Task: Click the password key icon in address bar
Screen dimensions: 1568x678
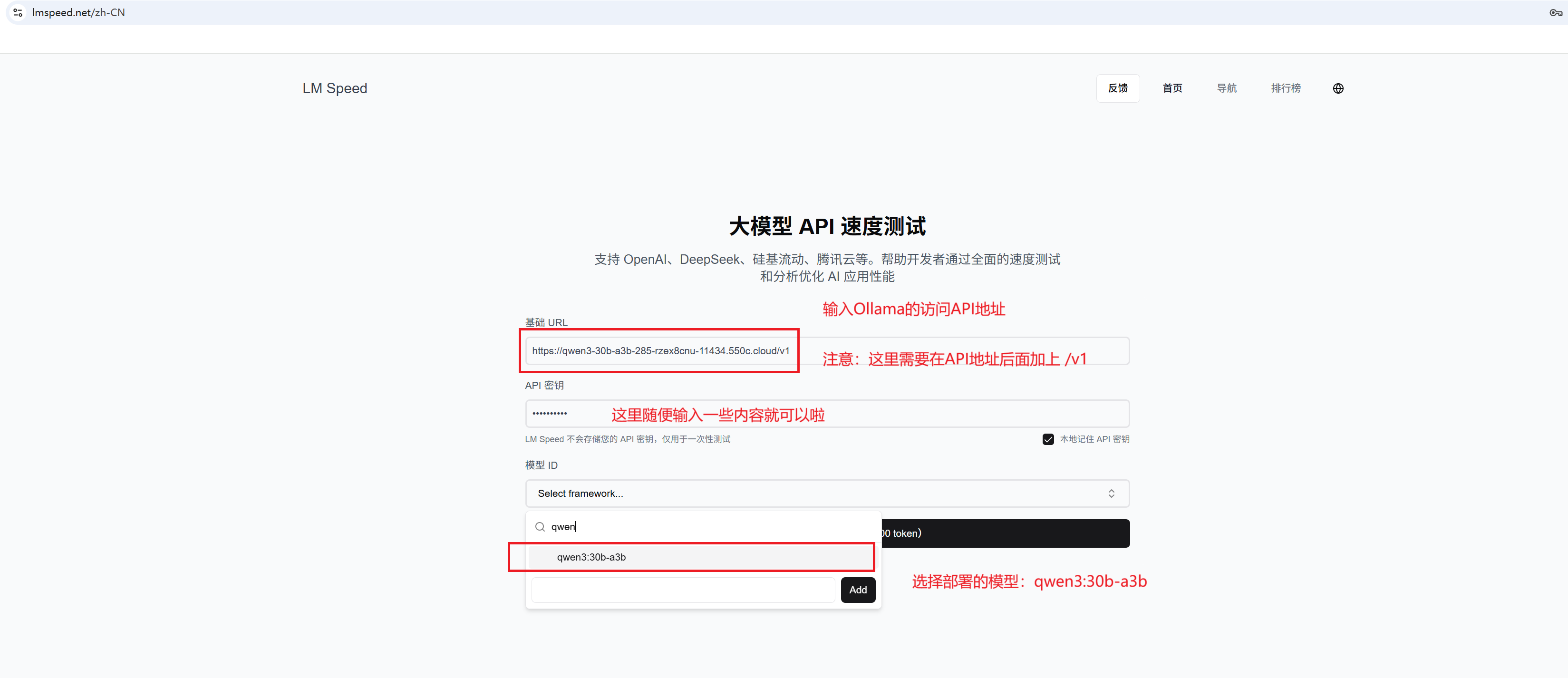Action: point(1555,12)
